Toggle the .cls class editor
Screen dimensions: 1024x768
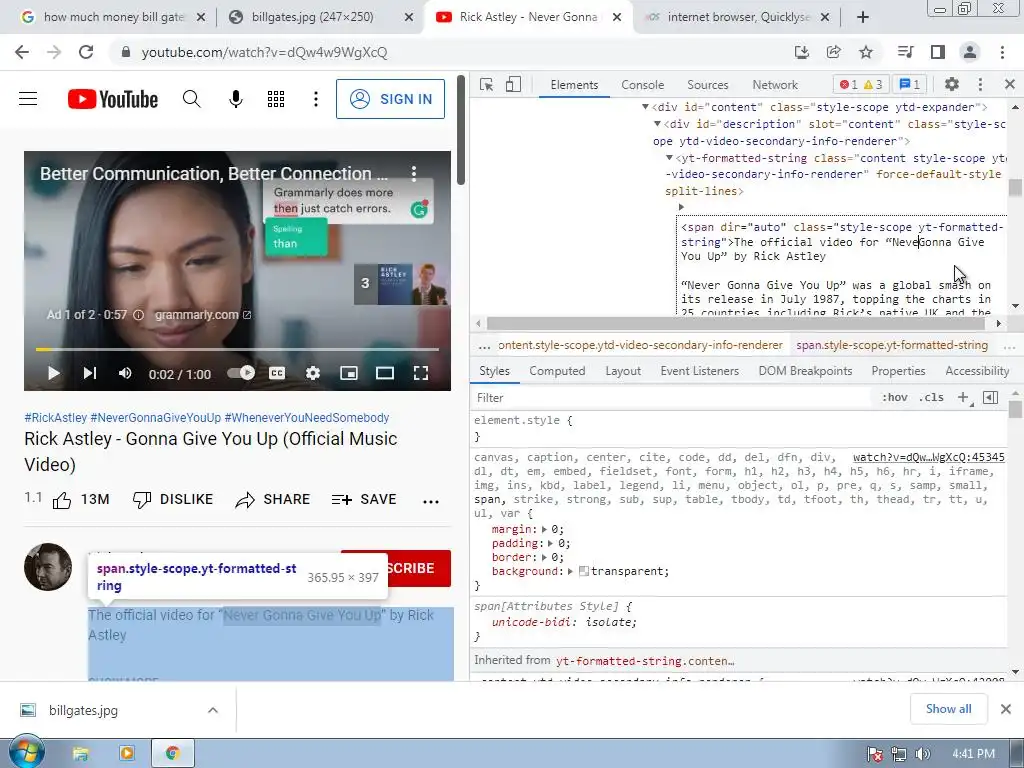[931, 397]
